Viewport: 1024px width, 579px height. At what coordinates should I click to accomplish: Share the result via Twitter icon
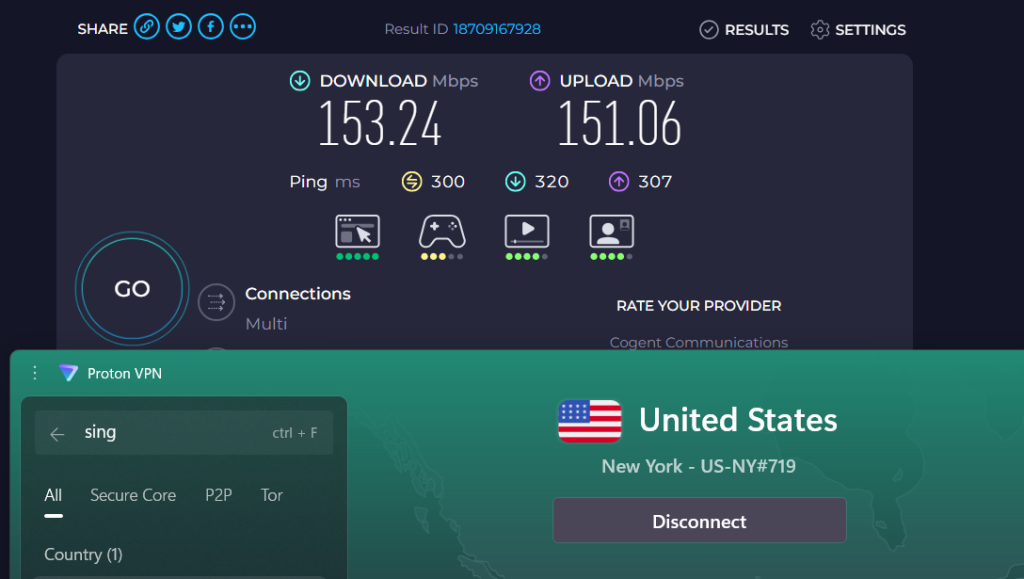click(178, 26)
